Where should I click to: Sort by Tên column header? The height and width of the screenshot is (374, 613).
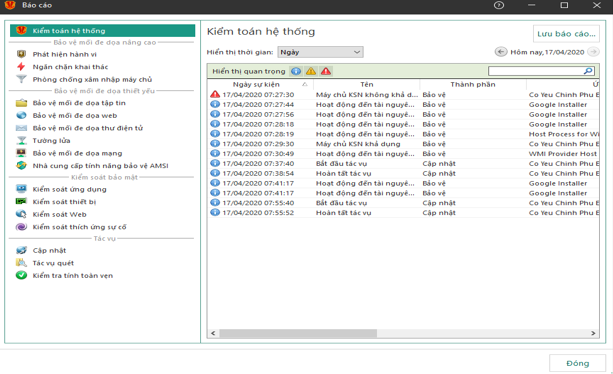tap(367, 84)
